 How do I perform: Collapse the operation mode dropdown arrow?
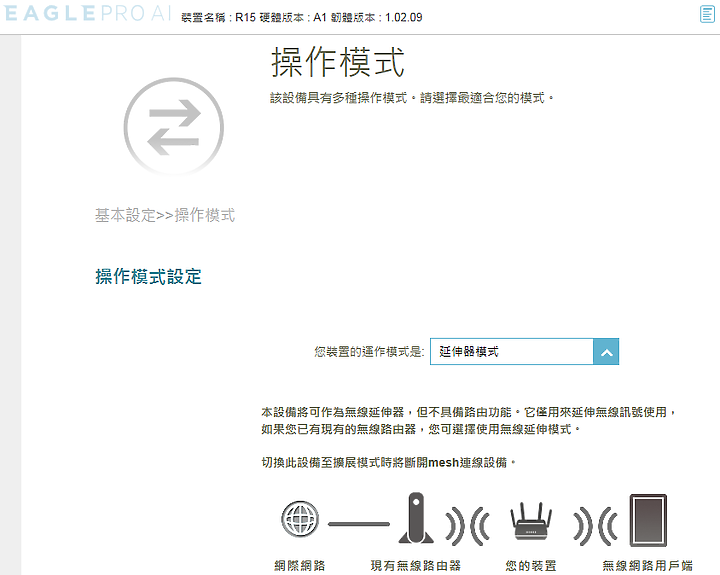606,352
